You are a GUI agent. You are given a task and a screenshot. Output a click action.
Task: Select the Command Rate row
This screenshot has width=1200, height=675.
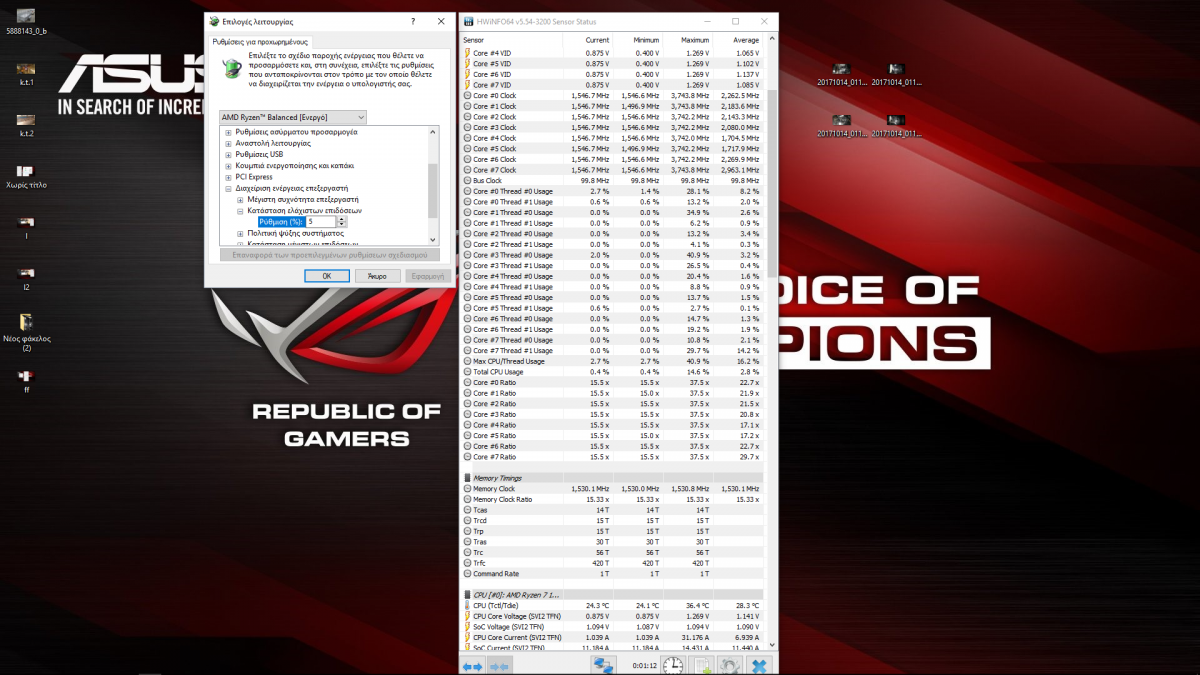[x=612, y=574]
